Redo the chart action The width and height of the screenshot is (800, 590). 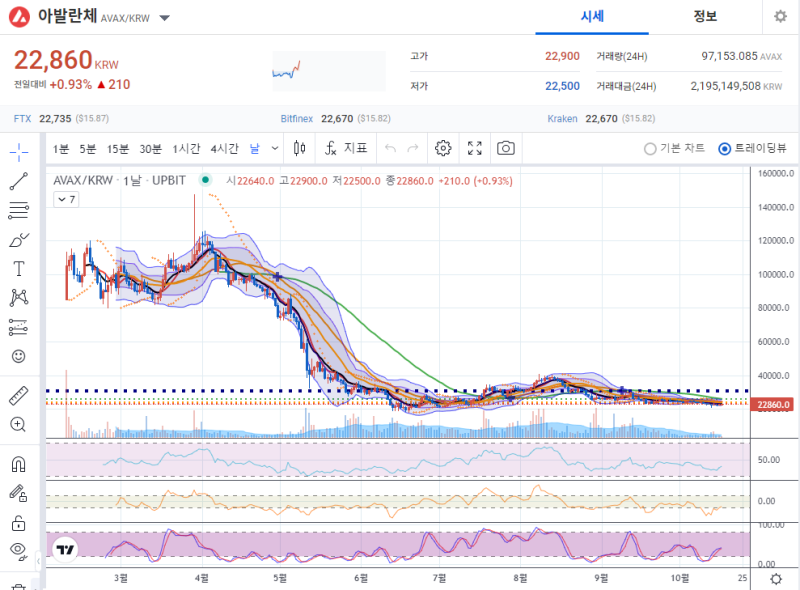(413, 149)
